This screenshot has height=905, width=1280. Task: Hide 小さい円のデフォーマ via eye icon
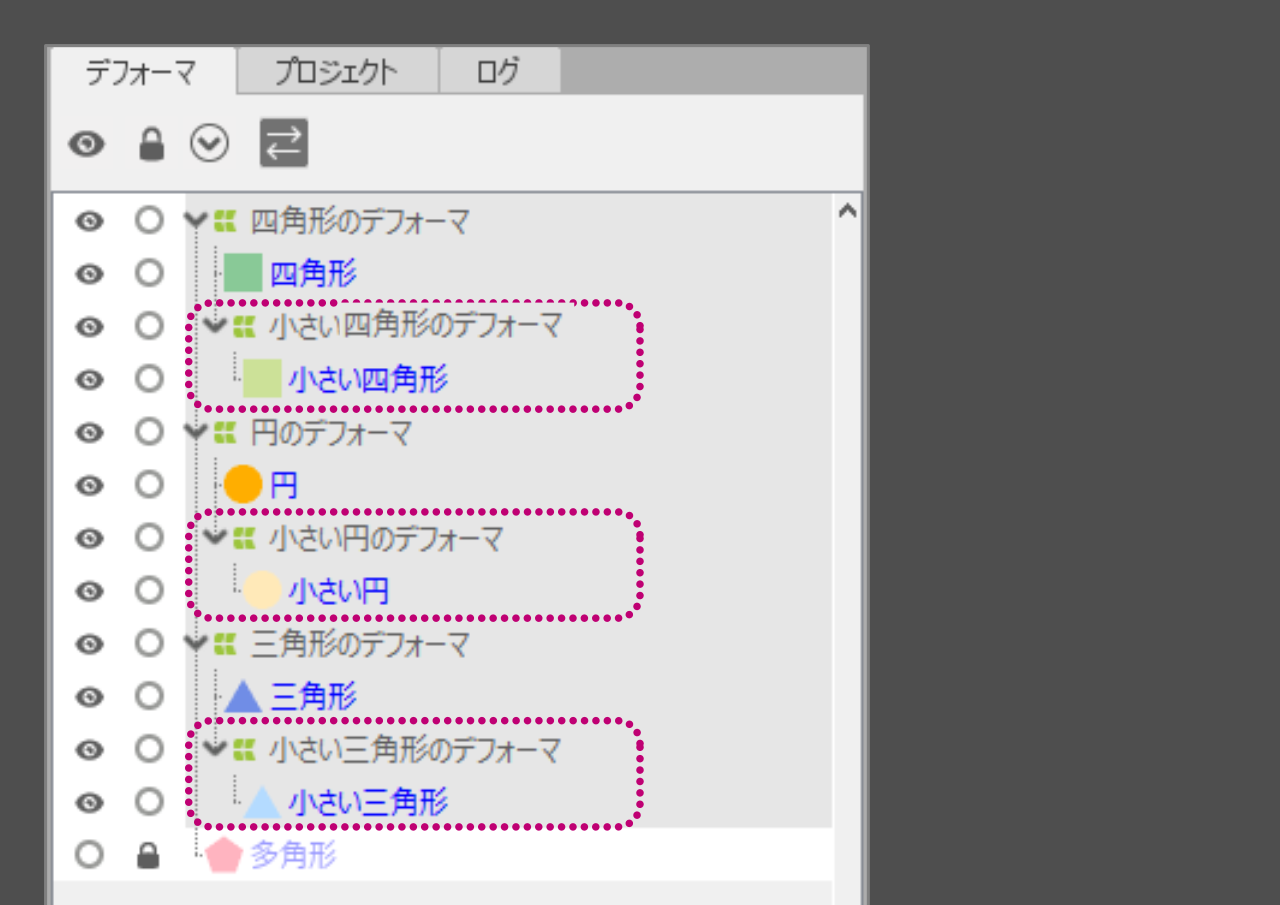tap(90, 538)
